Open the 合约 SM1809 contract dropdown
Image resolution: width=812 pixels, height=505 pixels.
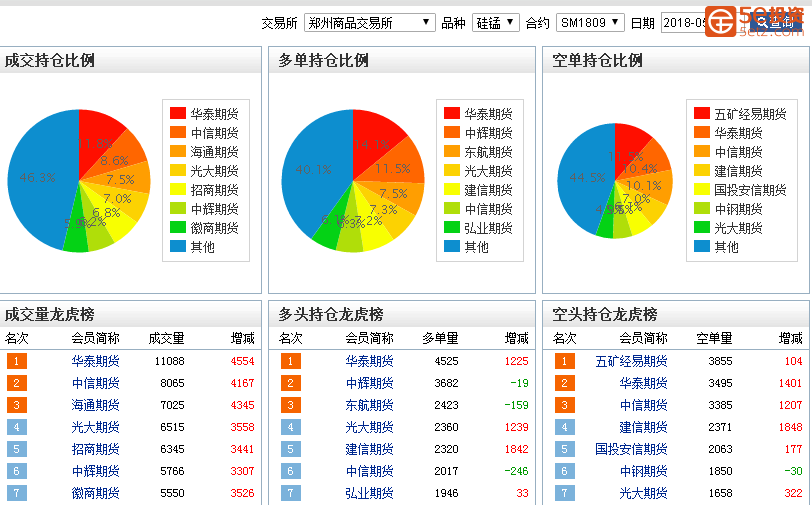[x=590, y=23]
